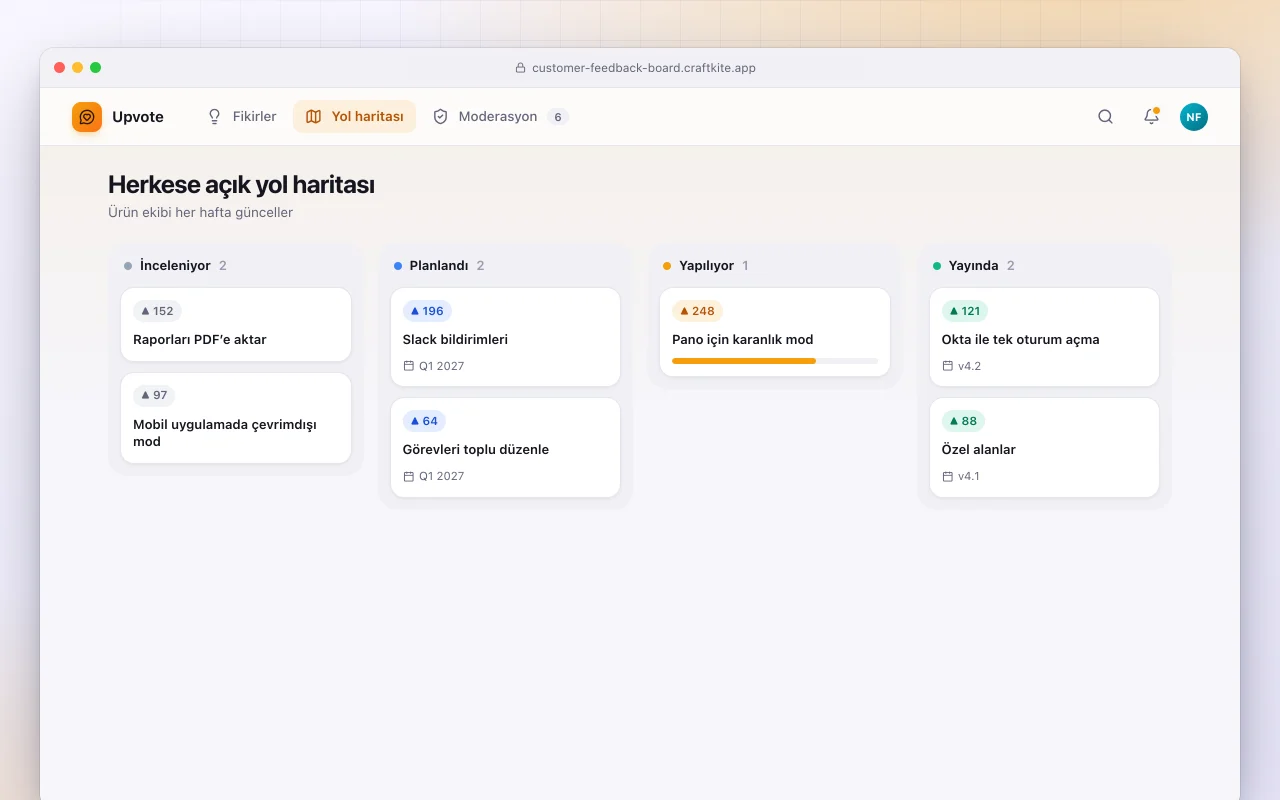Open Okta ile tek oturum açma title
Image resolution: width=1280 pixels, height=800 pixels.
(1020, 340)
